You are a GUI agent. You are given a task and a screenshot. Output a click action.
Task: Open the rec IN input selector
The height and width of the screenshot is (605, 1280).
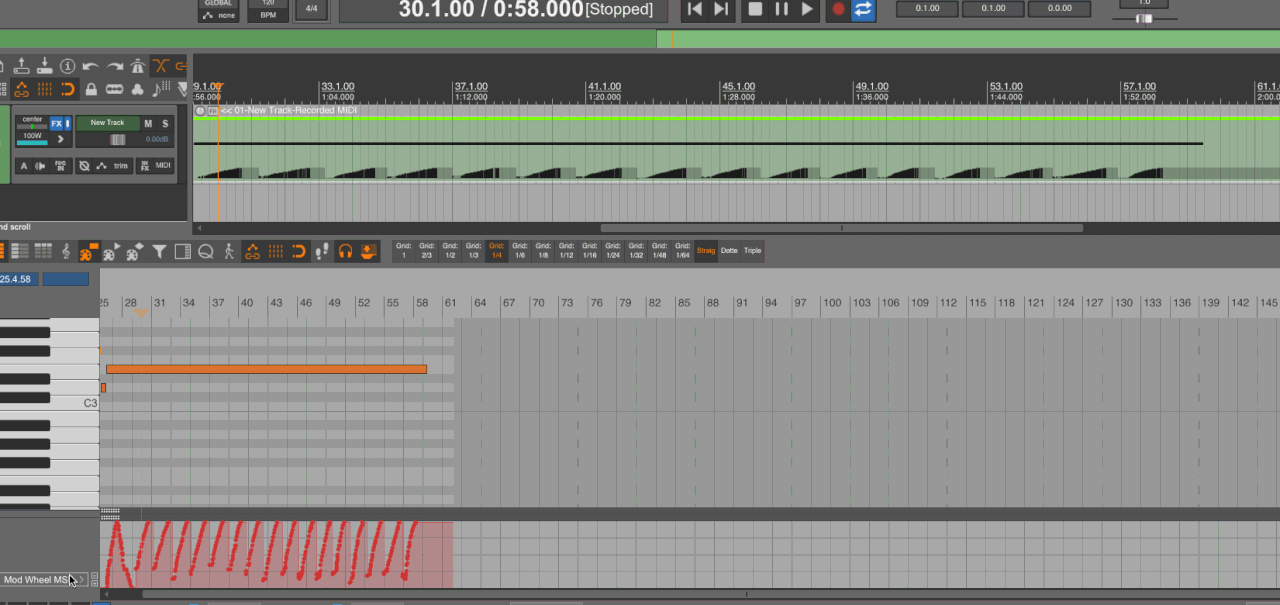(x=60, y=166)
